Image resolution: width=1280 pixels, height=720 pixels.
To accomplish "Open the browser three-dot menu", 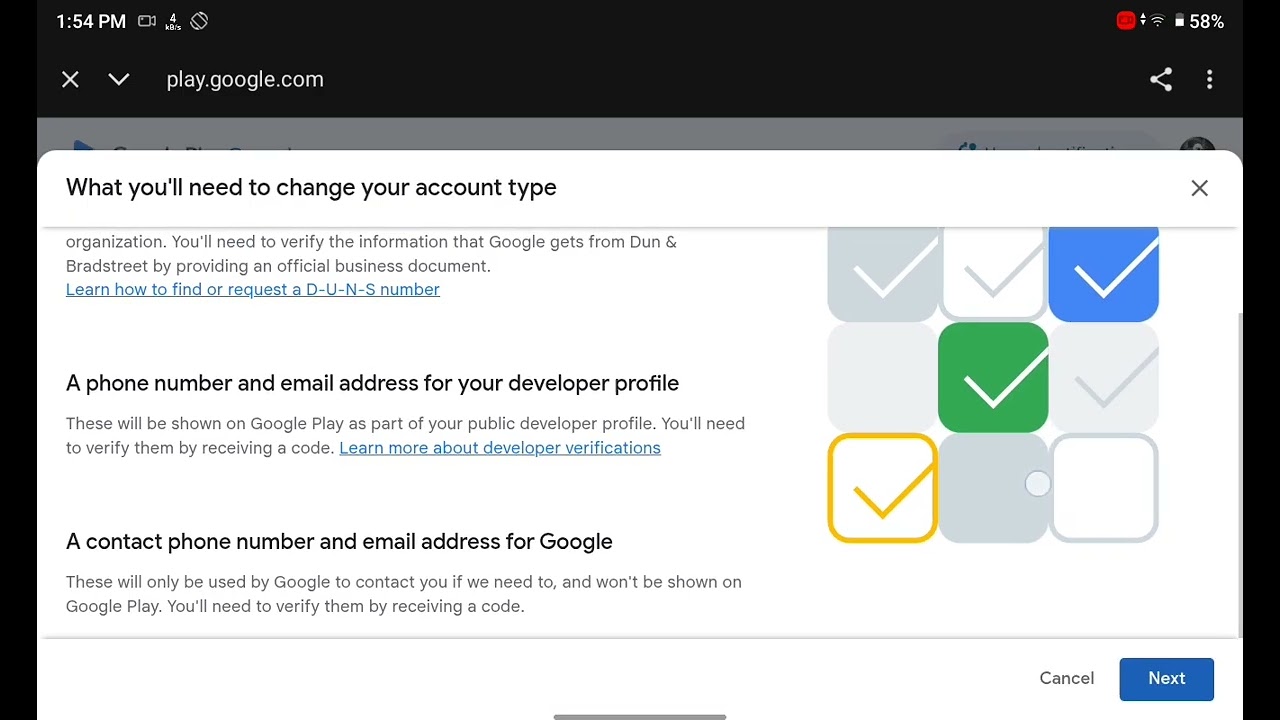I will pyautogui.click(x=1209, y=80).
